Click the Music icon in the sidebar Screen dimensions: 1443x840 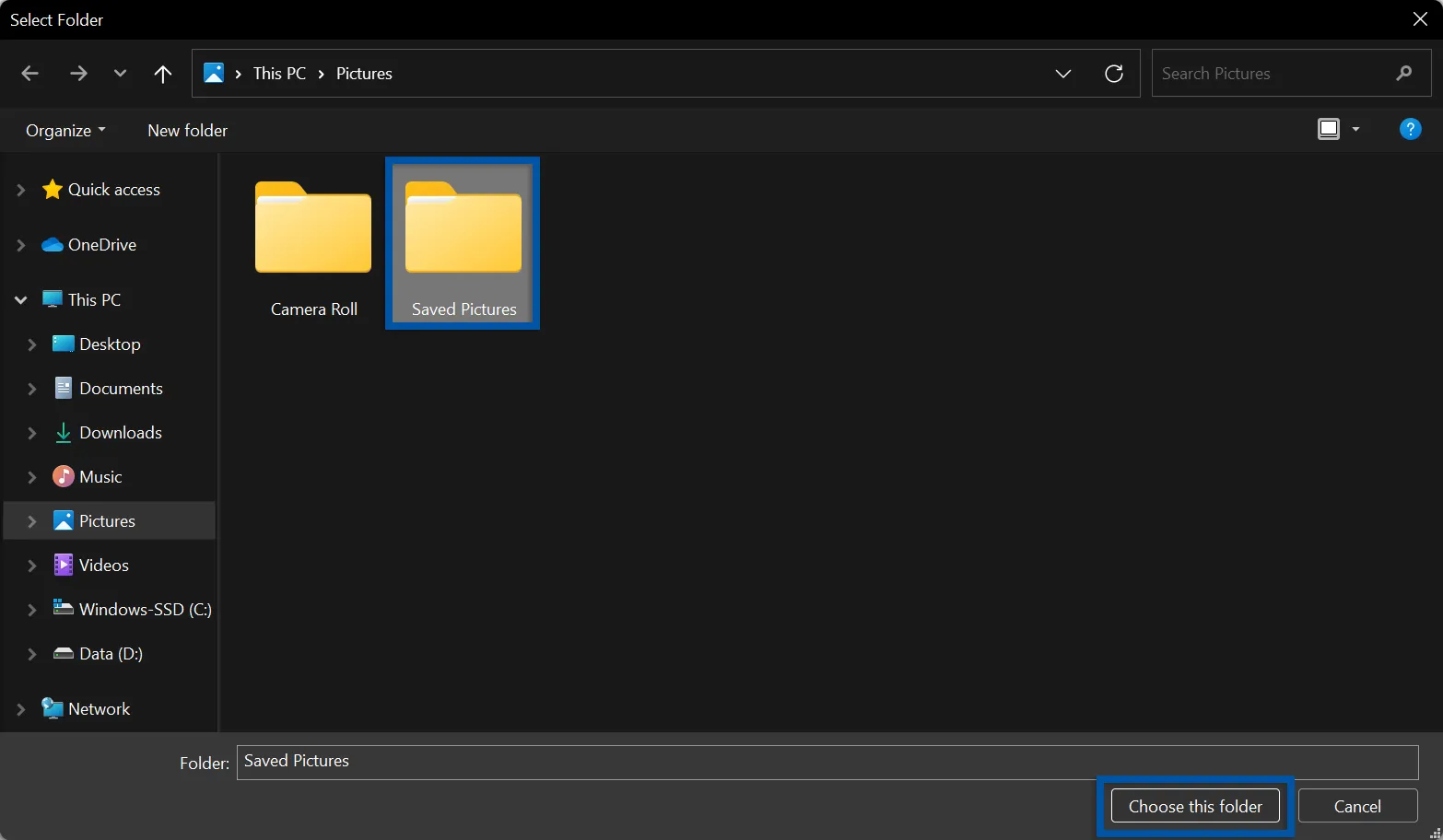point(62,476)
